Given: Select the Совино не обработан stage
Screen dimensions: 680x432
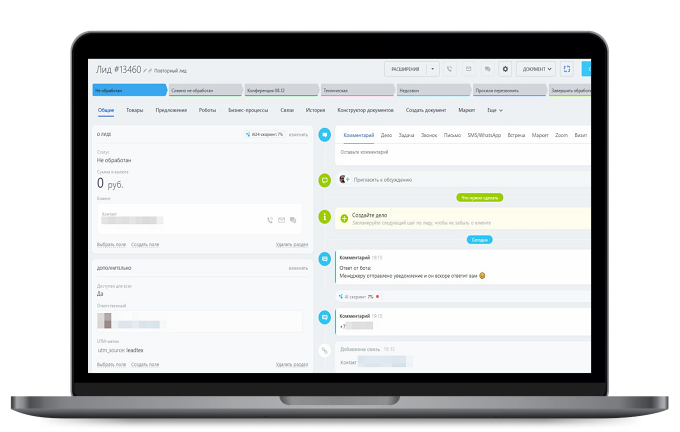Looking at the screenshot, I should coord(205,90).
